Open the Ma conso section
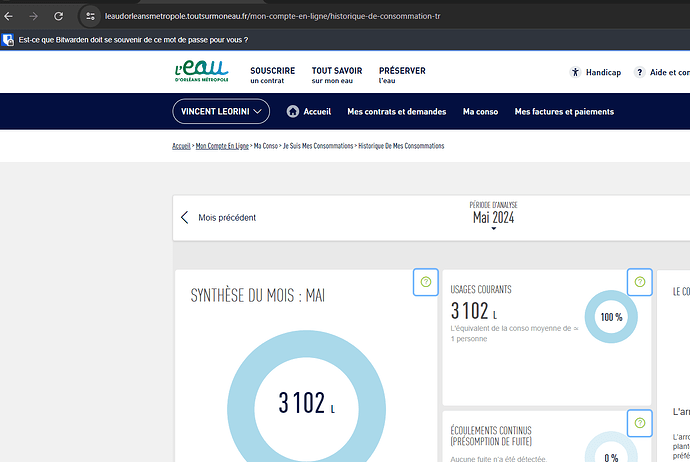The height and width of the screenshot is (462, 690). click(x=480, y=112)
